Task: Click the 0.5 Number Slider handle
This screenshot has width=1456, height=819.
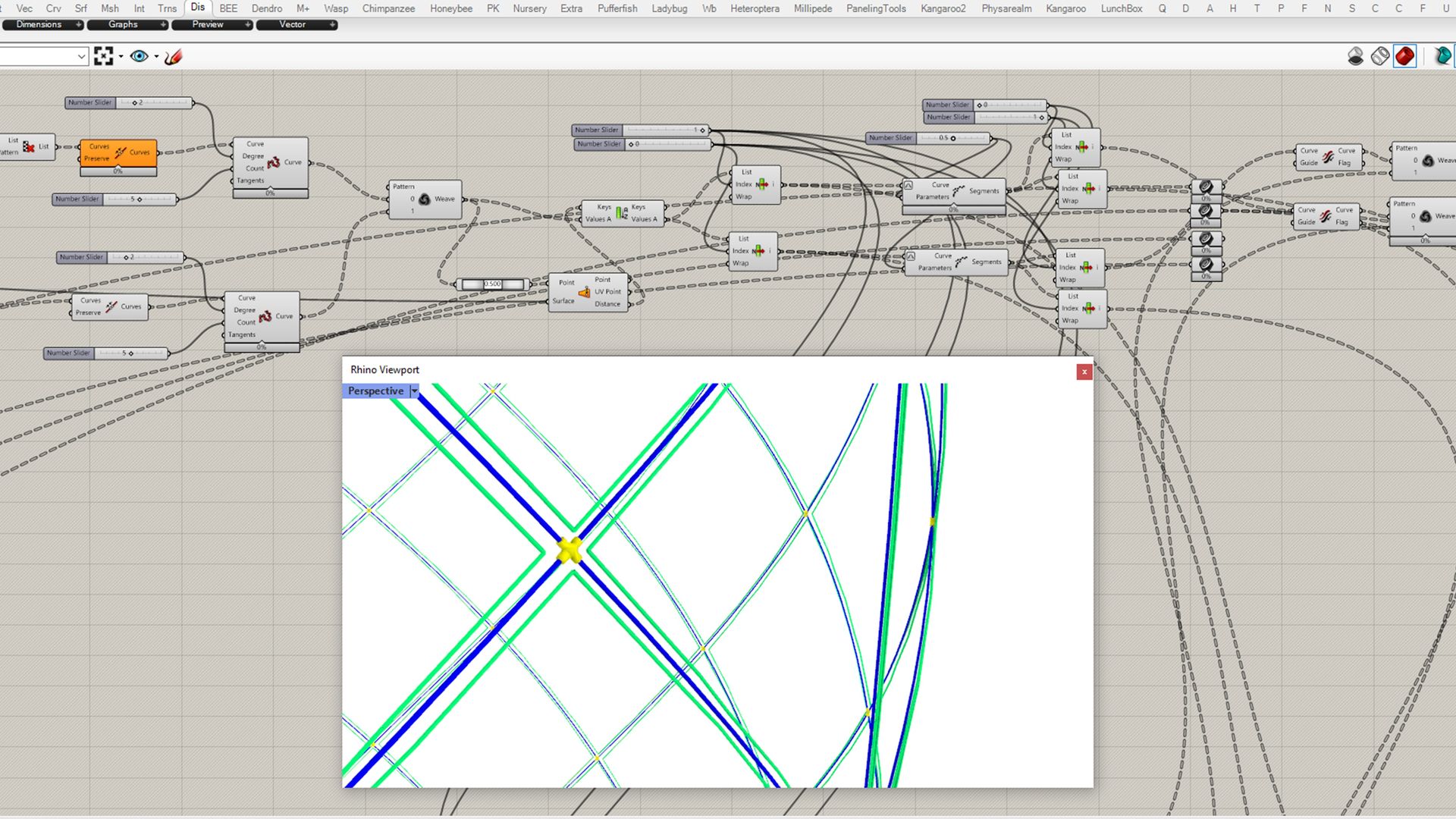Action: click(x=953, y=138)
